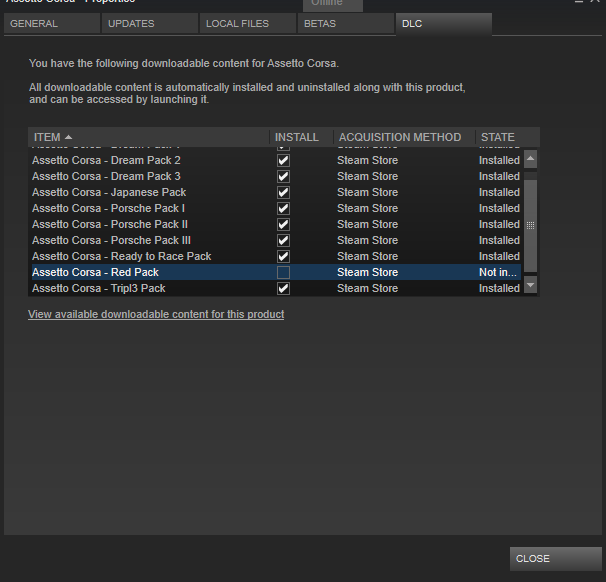The height and width of the screenshot is (582, 606).
Task: Click Installed state for Tripl3 Pack
Action: [x=499, y=288]
